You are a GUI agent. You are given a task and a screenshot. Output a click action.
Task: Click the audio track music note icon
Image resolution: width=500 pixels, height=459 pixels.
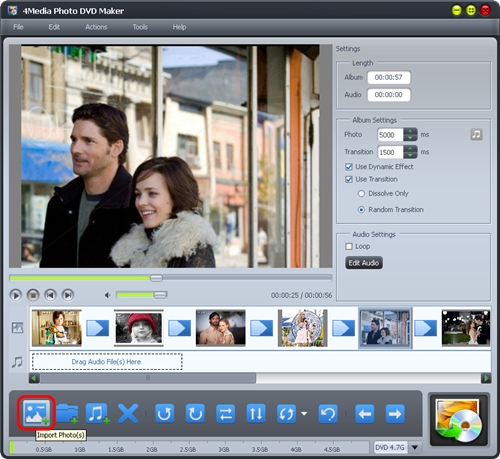17,362
